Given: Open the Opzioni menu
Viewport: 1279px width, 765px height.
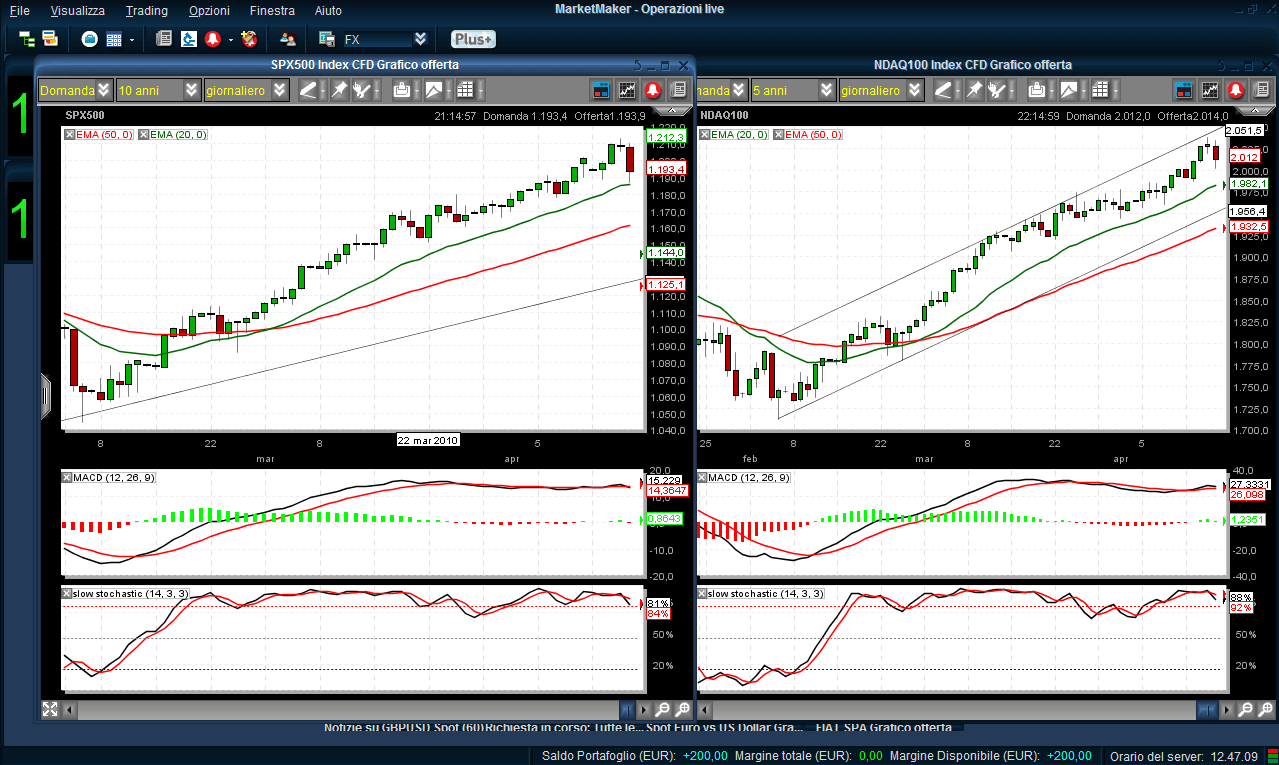Looking at the screenshot, I should tap(209, 10).
